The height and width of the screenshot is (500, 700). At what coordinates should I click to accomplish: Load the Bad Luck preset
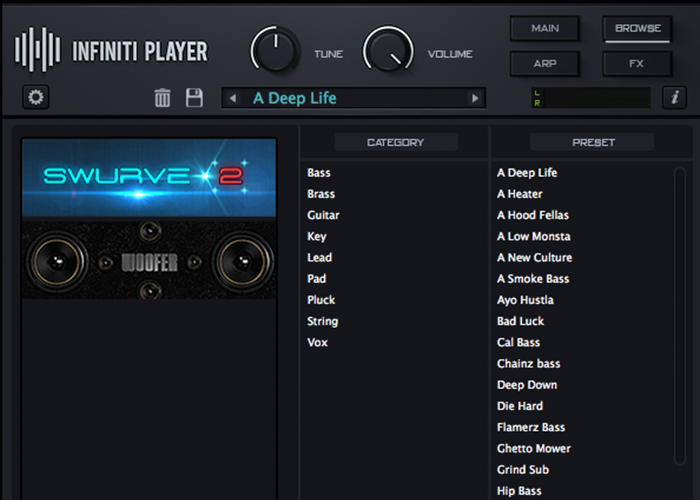(x=521, y=321)
